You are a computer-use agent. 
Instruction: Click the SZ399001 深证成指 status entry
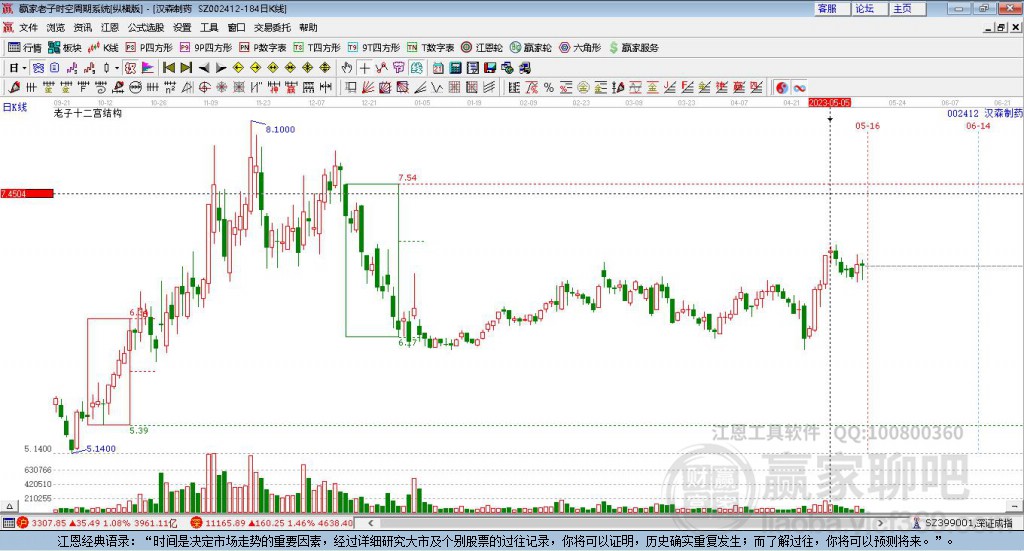point(963,523)
